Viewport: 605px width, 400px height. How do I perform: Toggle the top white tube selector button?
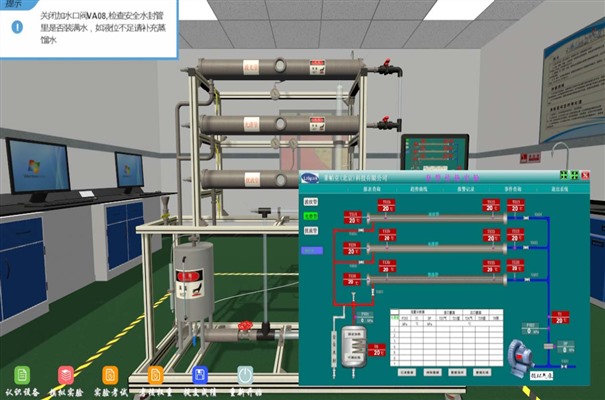[311, 201]
